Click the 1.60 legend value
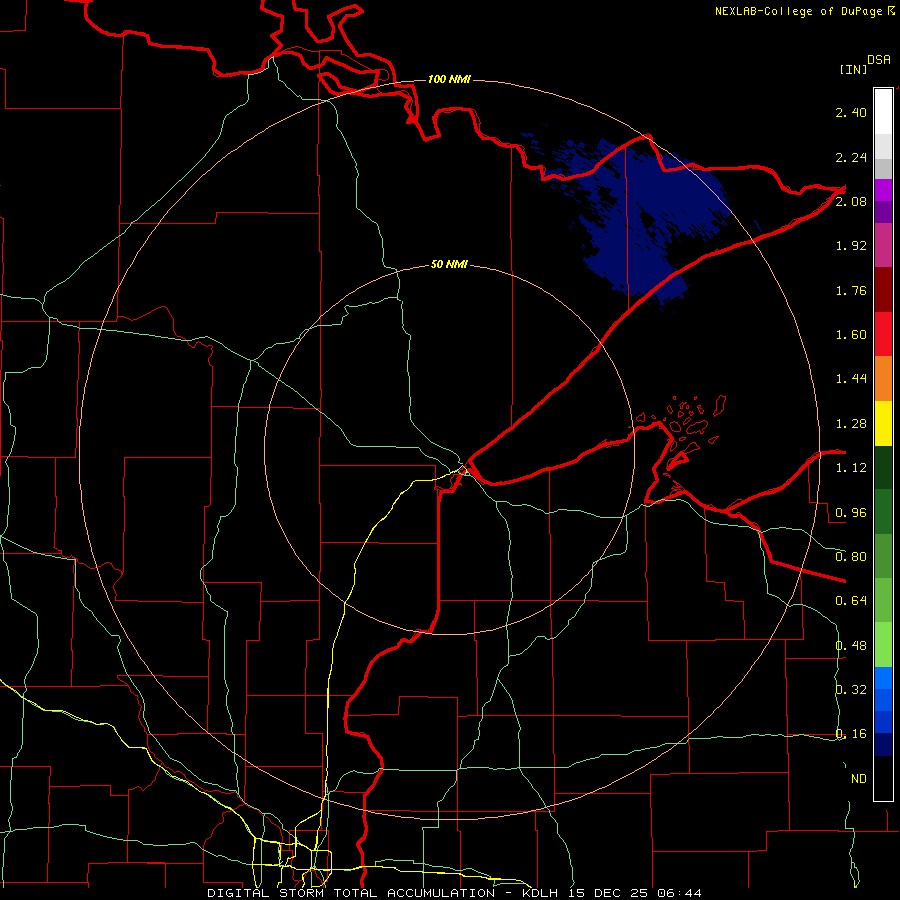Image resolution: width=900 pixels, height=900 pixels. (851, 335)
